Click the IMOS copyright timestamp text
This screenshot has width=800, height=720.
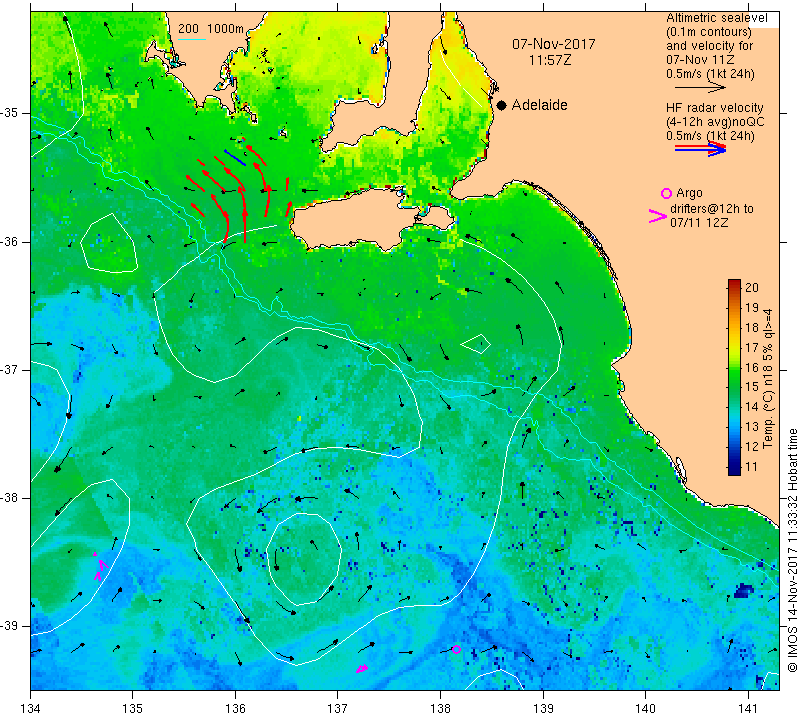(792, 550)
